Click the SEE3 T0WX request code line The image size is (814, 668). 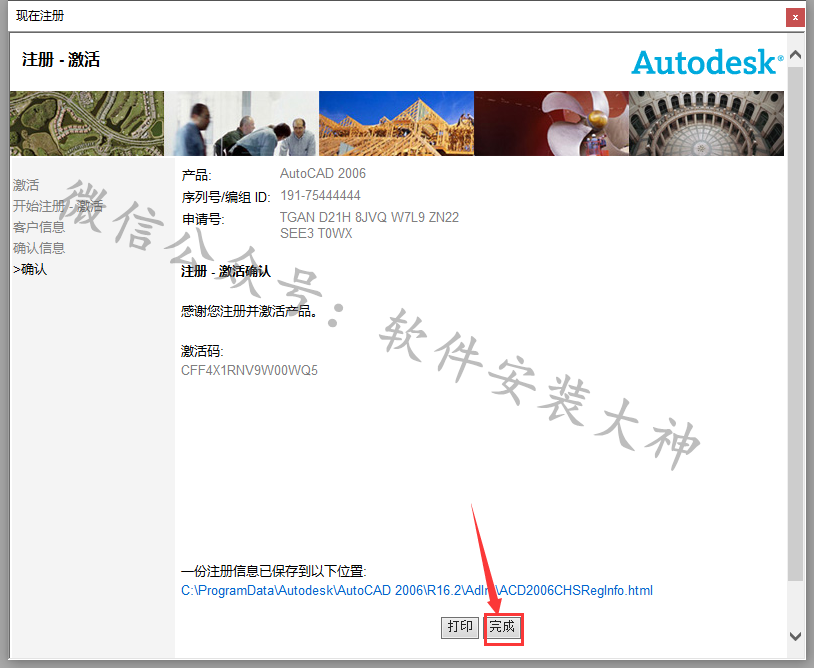316,234
